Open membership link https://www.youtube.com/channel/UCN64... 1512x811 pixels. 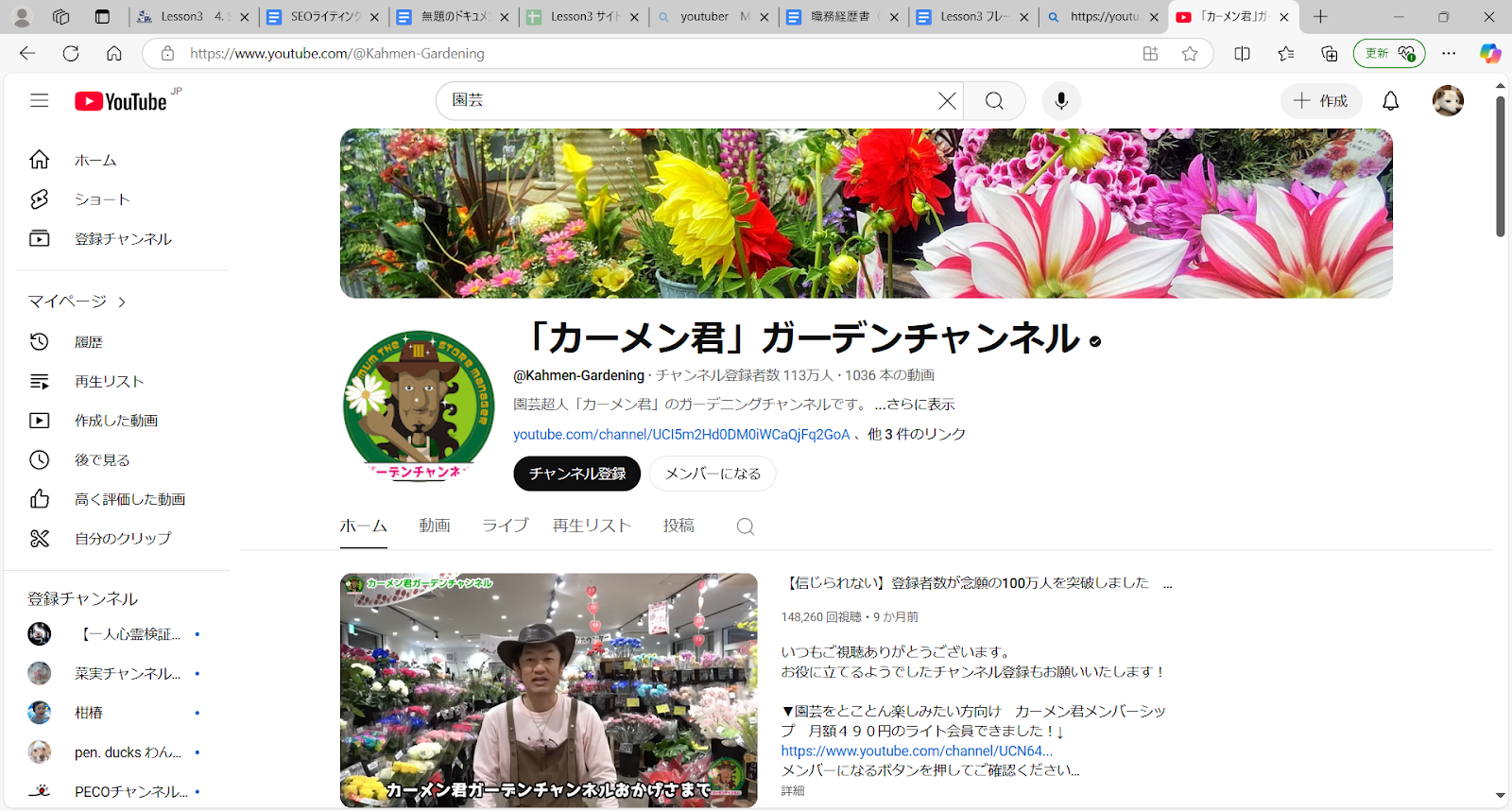(x=917, y=751)
